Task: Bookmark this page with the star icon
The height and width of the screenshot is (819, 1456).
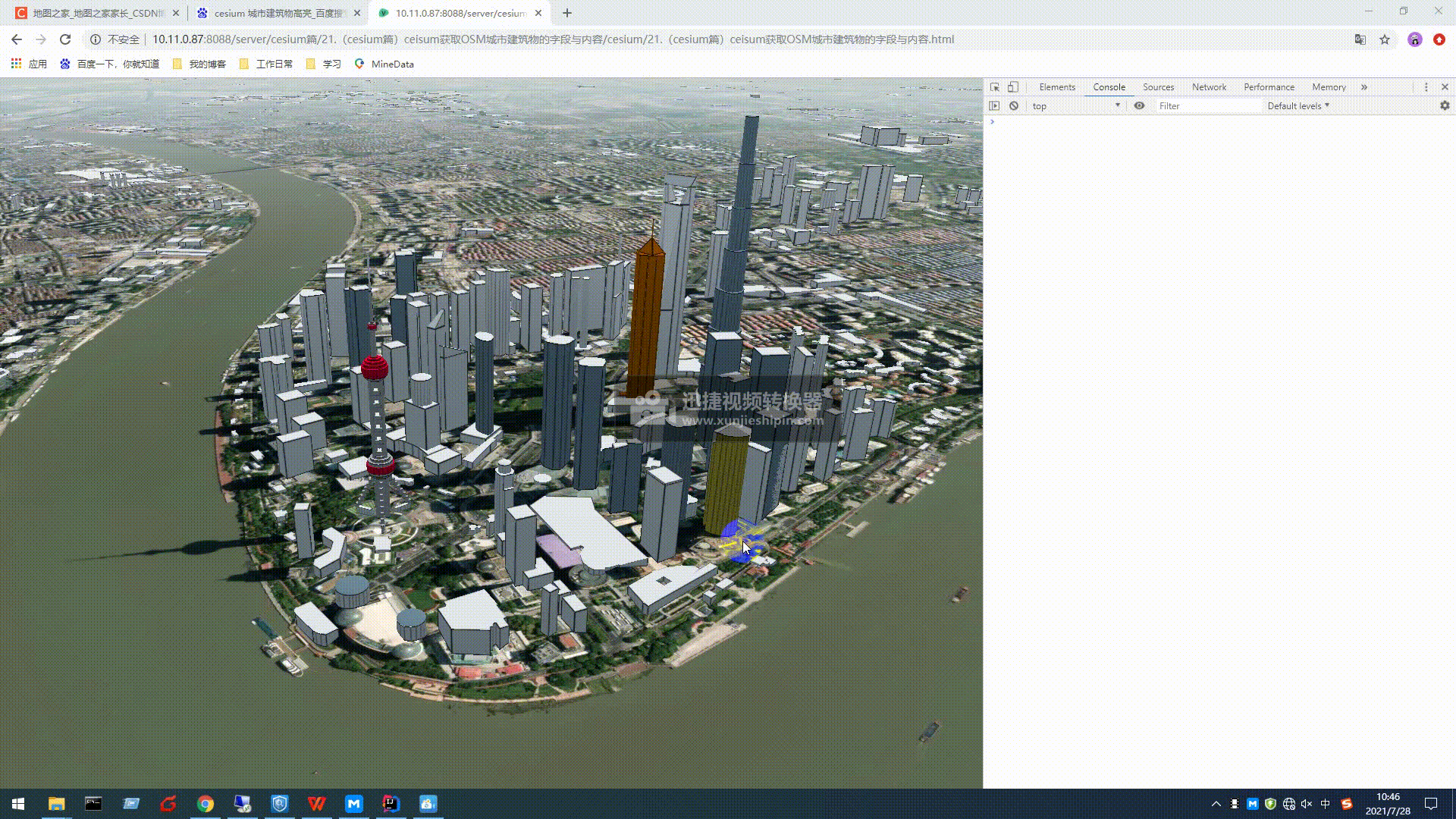Action: click(1385, 39)
